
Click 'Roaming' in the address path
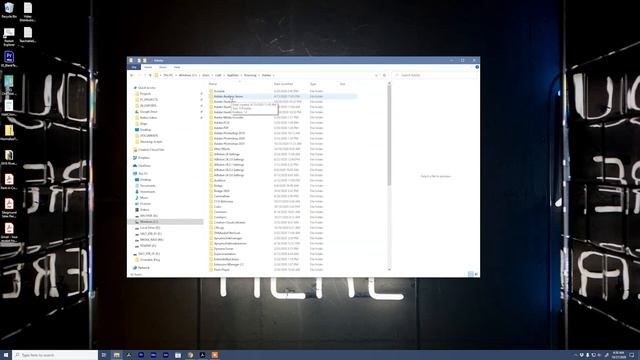click(250, 75)
